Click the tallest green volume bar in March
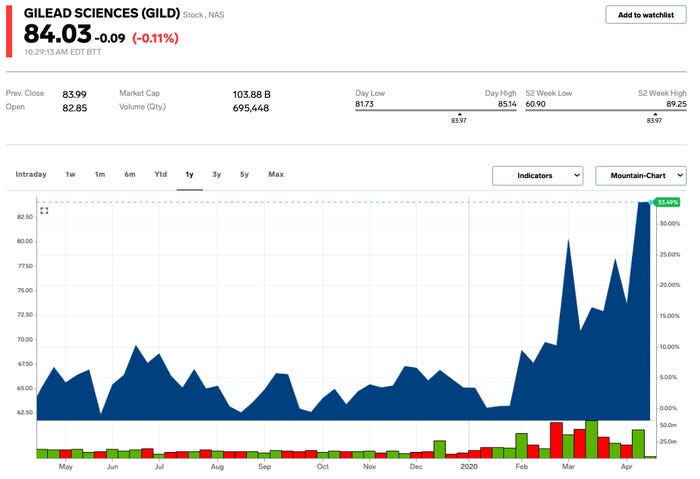This screenshot has height=479, width=700. [592, 439]
